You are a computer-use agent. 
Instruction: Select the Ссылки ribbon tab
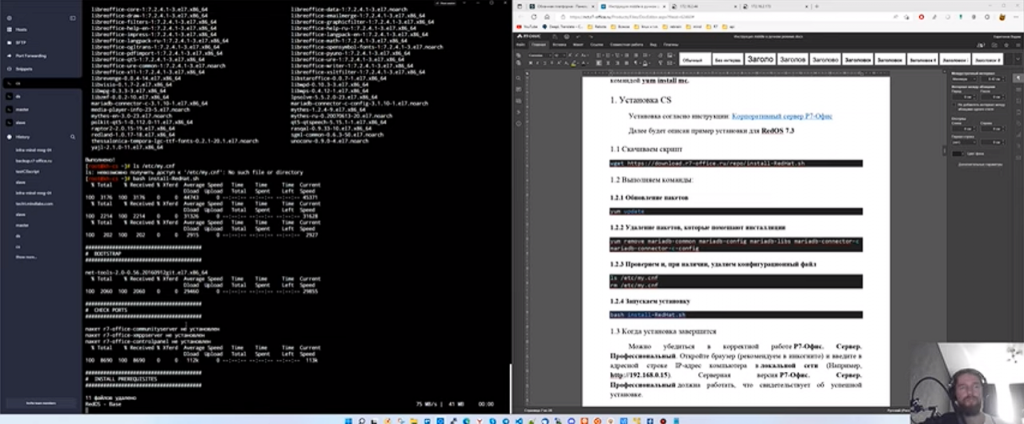tap(596, 44)
